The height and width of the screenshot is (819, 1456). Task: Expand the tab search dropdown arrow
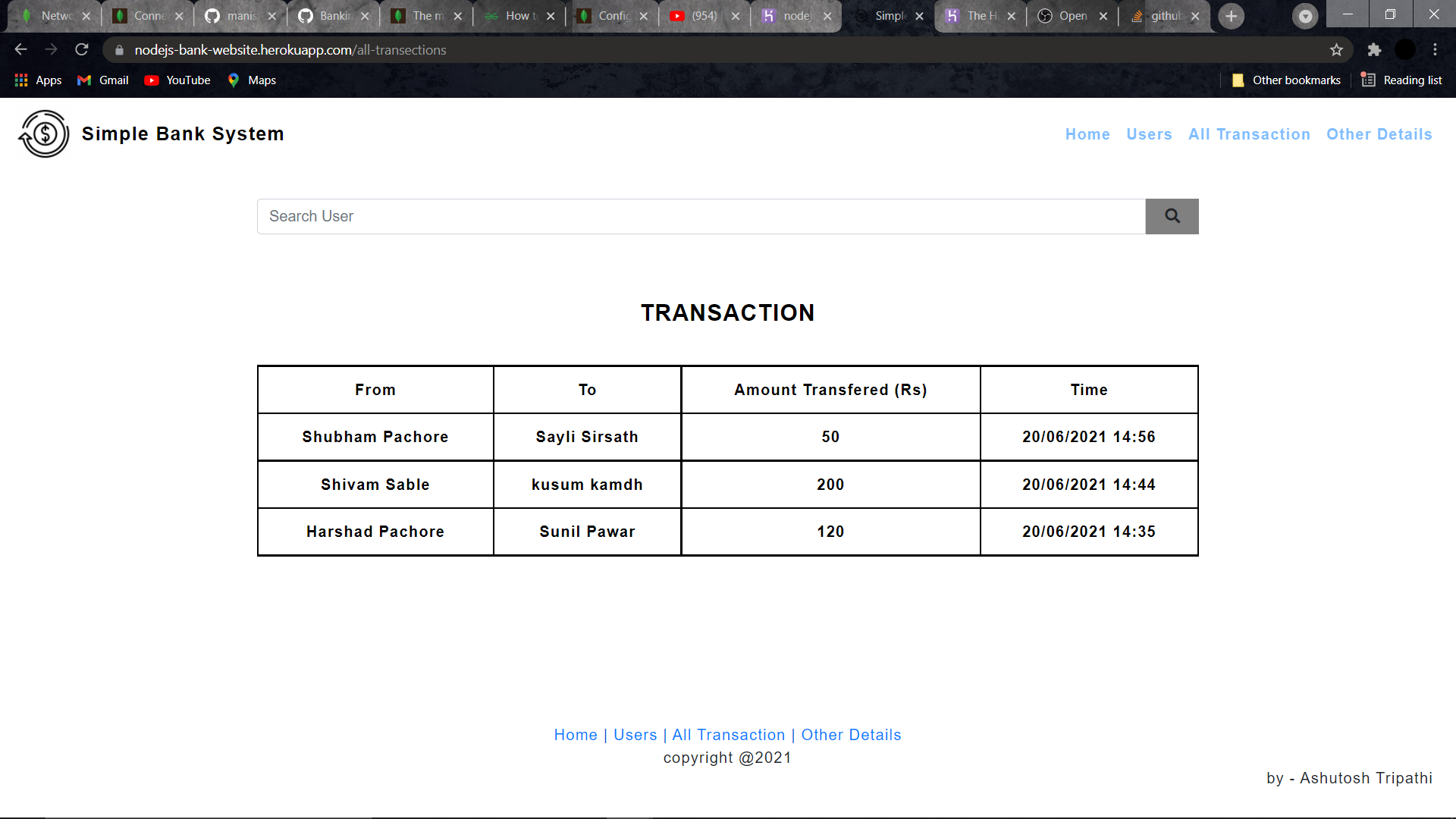point(1305,16)
